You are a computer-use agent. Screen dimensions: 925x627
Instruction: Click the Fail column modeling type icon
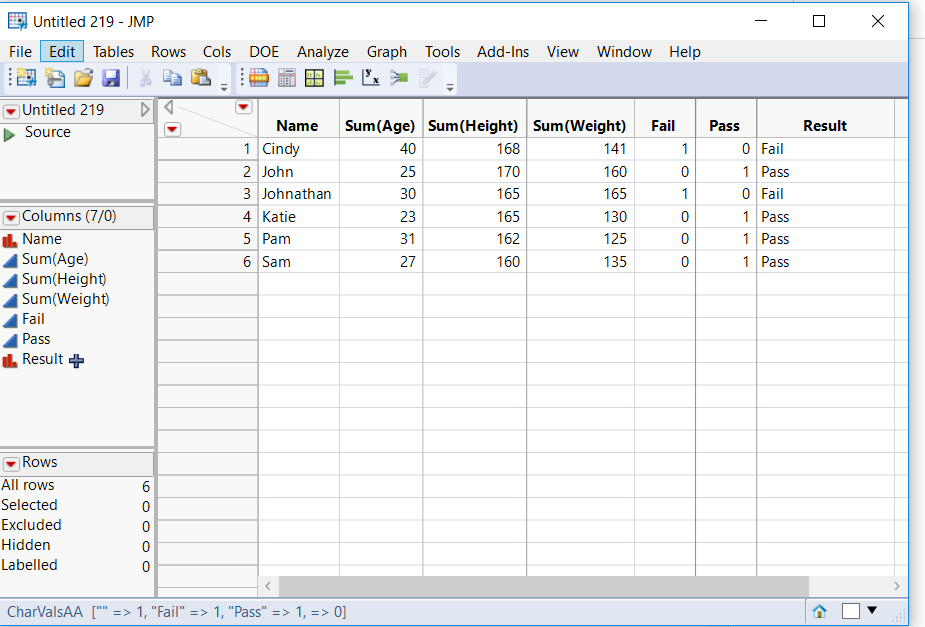click(10, 320)
